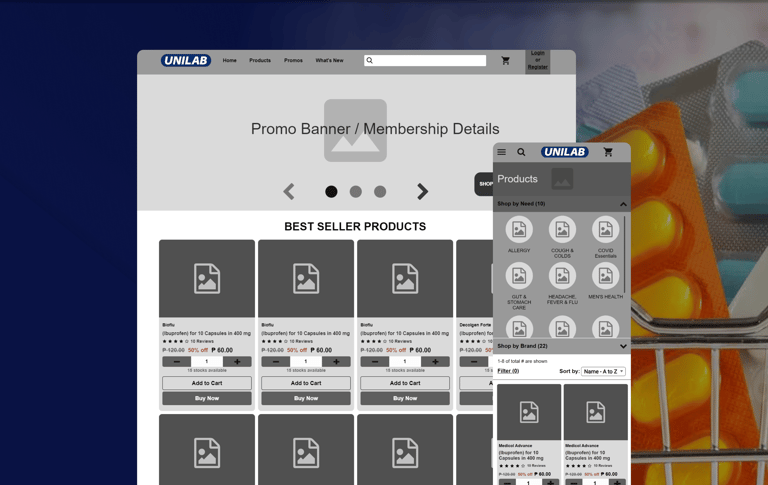Open first Medicol Advance product image
768x485 pixels.
[529, 412]
